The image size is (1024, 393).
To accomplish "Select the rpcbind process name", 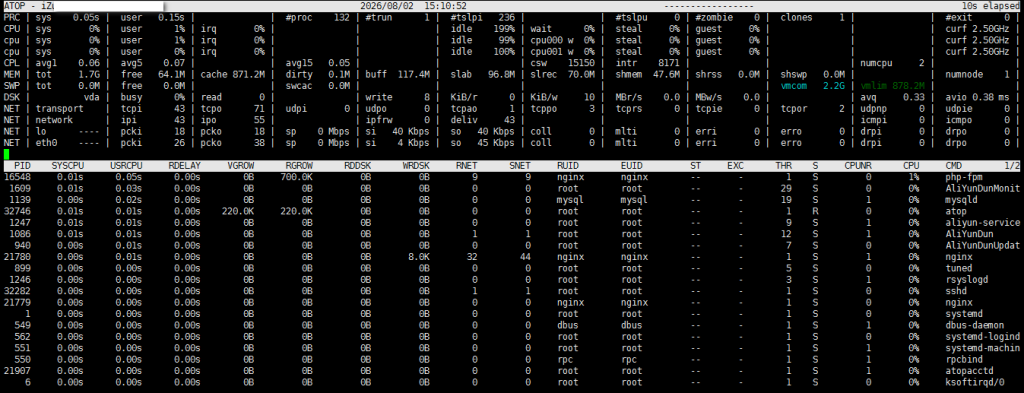I will pyautogui.click(x=963, y=360).
